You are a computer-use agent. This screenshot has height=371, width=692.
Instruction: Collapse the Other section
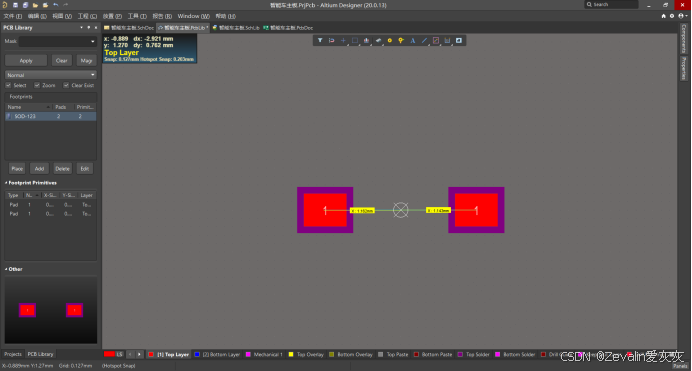coord(6,269)
